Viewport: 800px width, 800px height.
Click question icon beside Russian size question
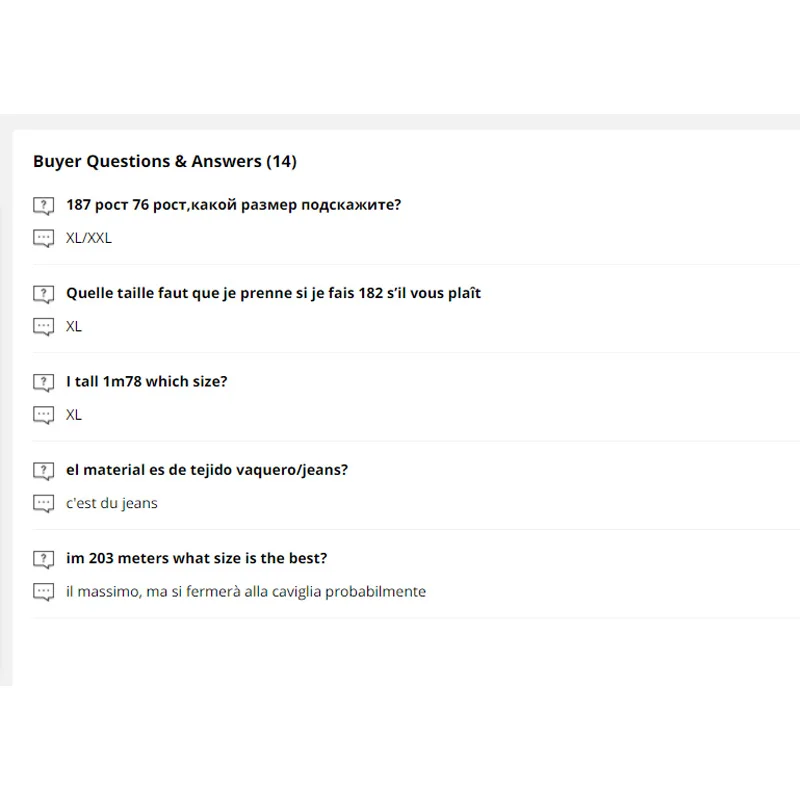[43, 206]
